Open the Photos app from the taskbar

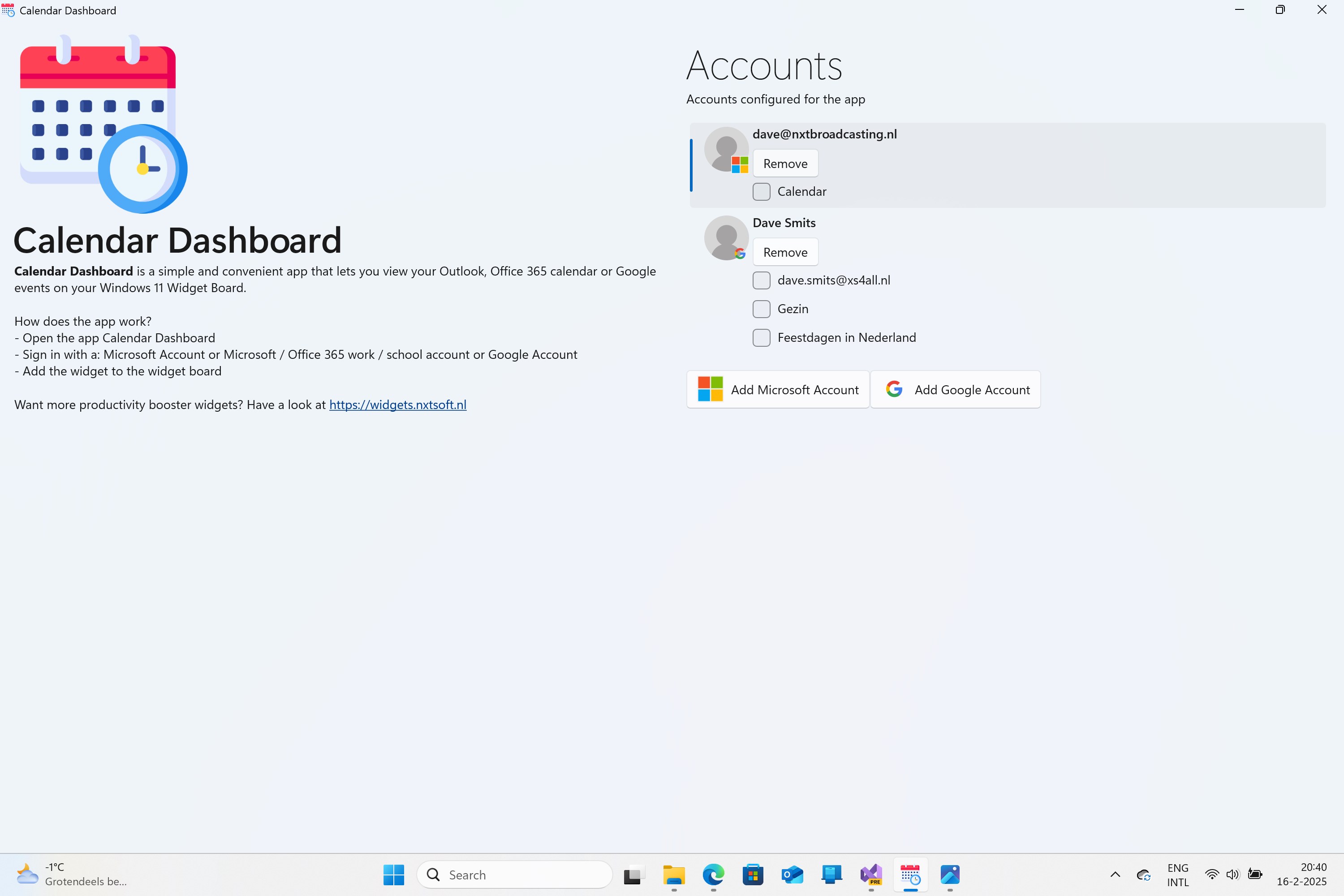pyautogui.click(x=950, y=875)
